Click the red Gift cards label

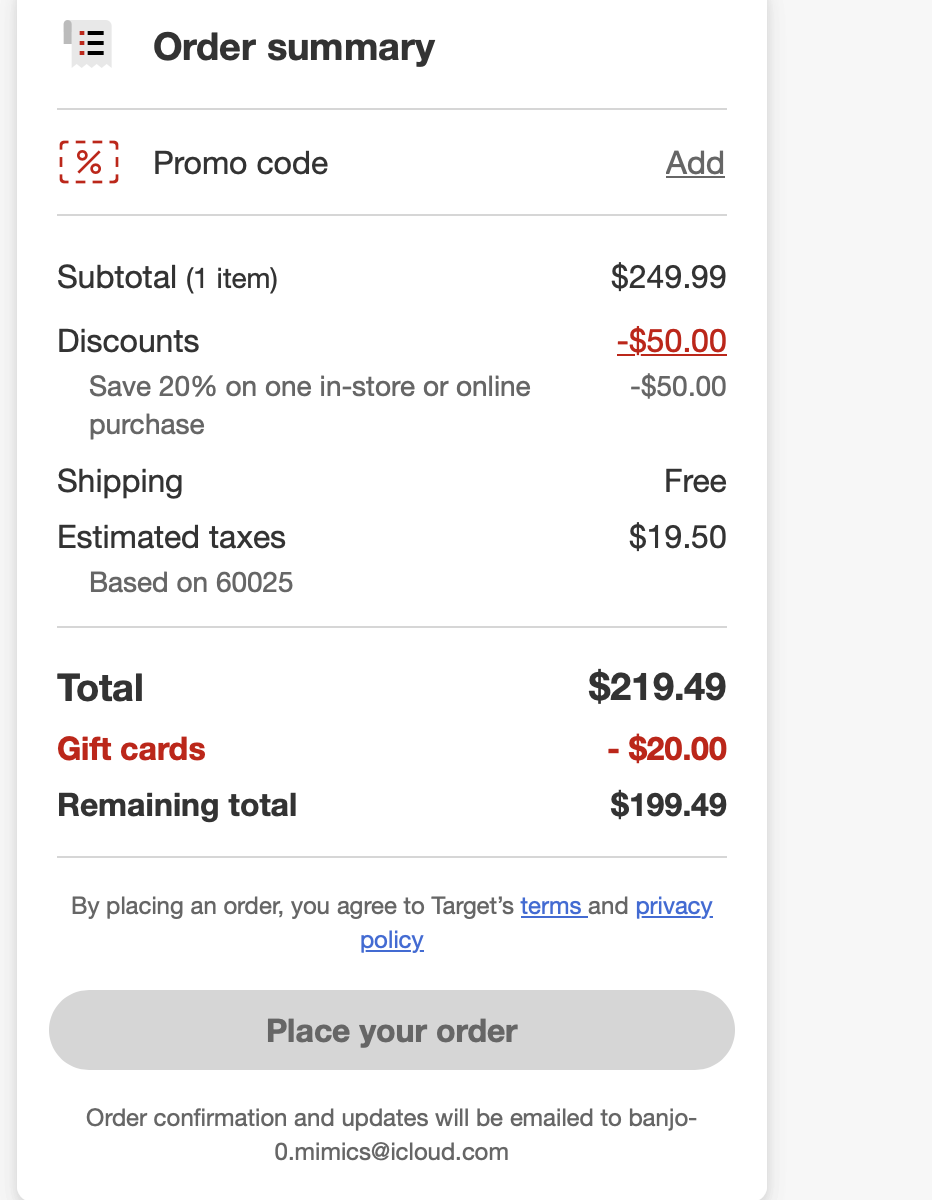131,749
